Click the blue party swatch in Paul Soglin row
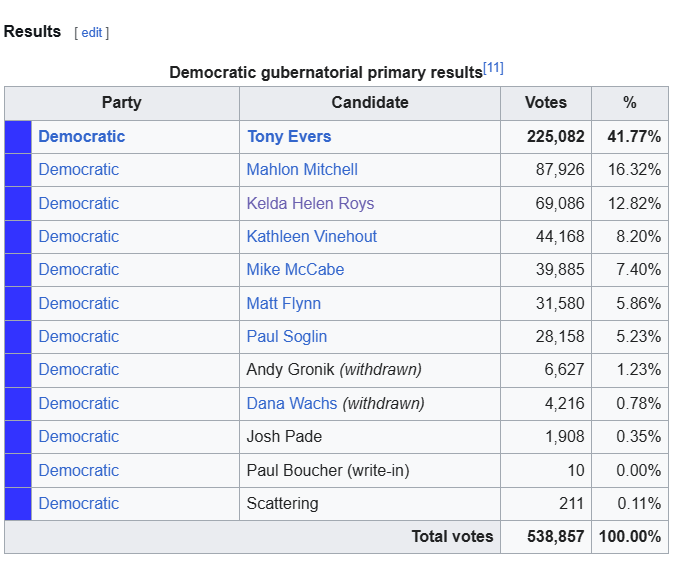677x568 pixels. pos(18,337)
